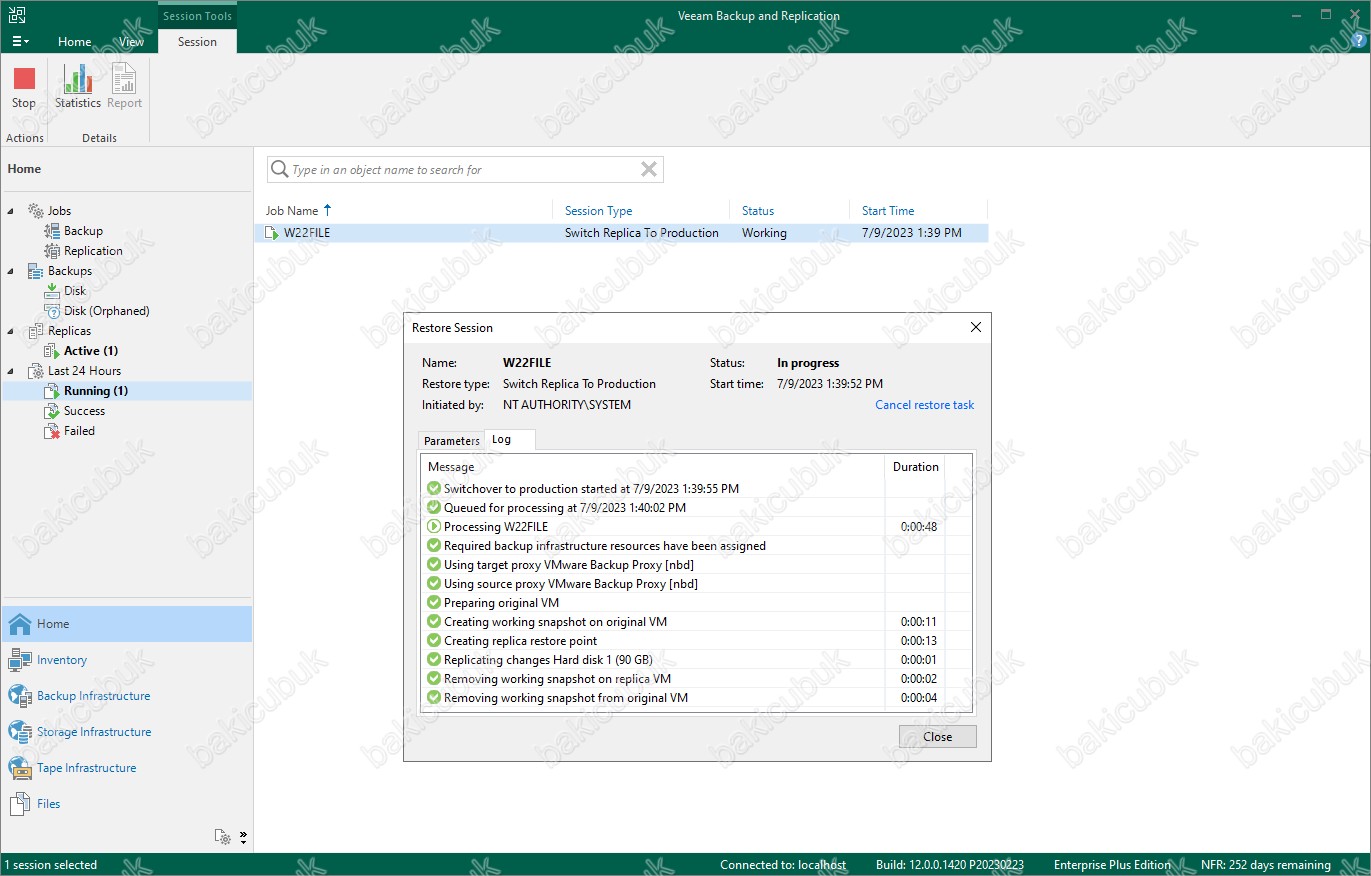Screen dimensions: 1371x876
Task: Open Inventory navigation pane
Action: coord(127,660)
